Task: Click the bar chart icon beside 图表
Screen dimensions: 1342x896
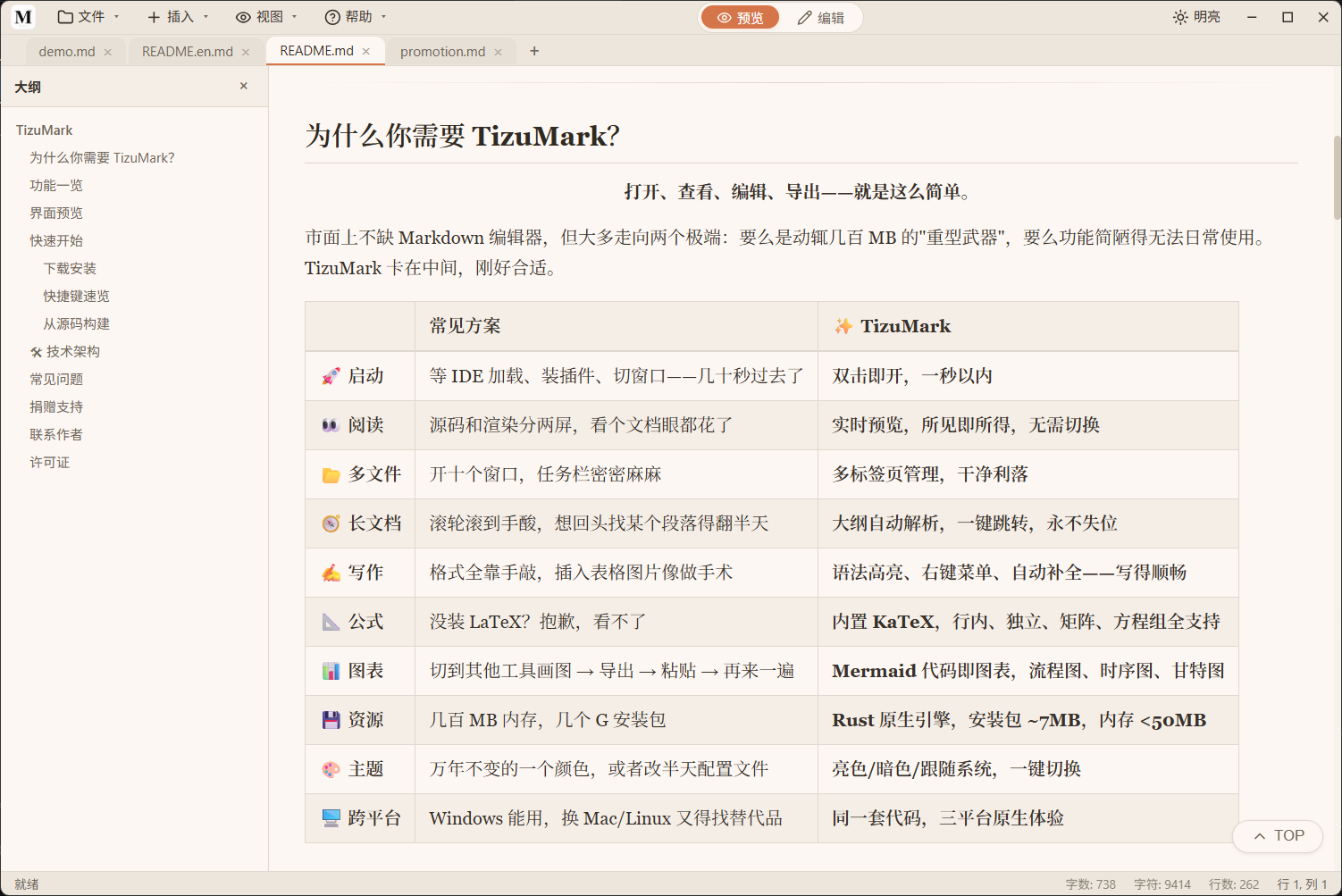Action: [331, 671]
